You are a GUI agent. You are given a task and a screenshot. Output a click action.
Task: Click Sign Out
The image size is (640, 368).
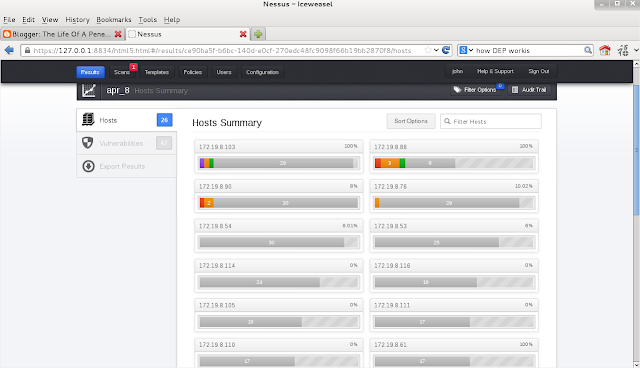539,71
